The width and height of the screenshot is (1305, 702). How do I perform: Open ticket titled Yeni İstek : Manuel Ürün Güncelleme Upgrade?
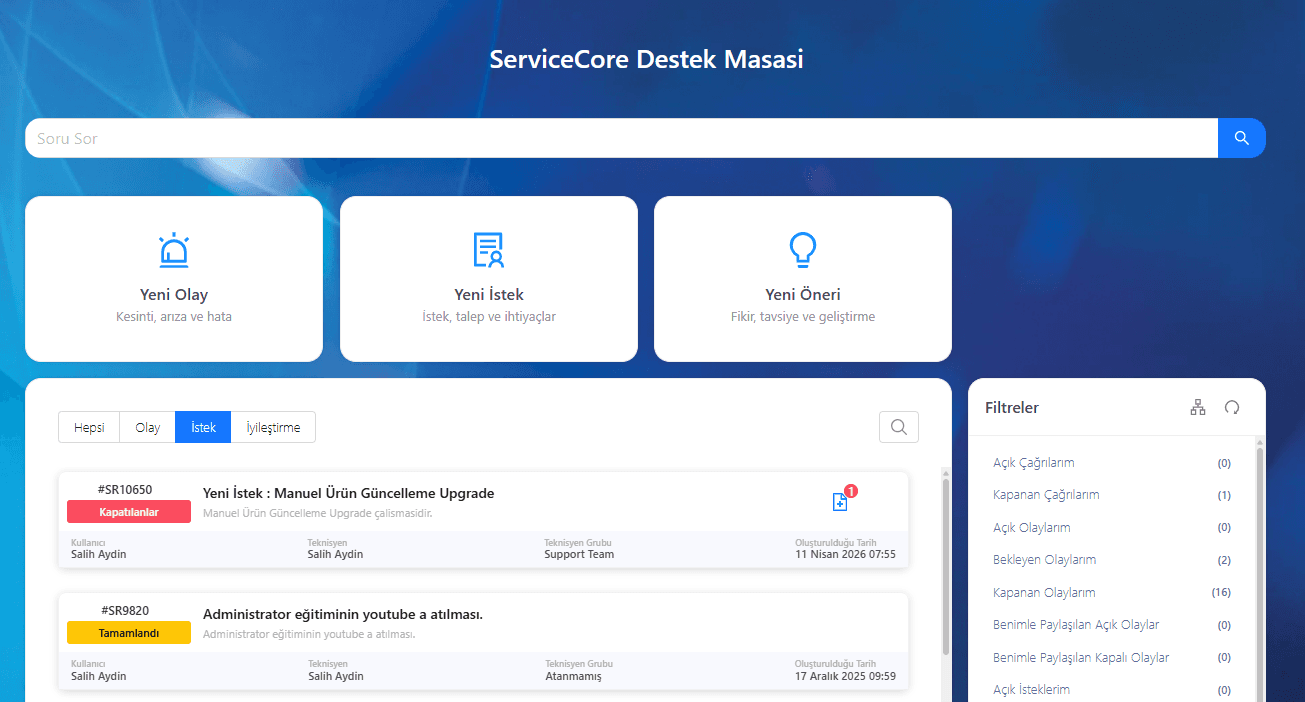click(x=349, y=493)
